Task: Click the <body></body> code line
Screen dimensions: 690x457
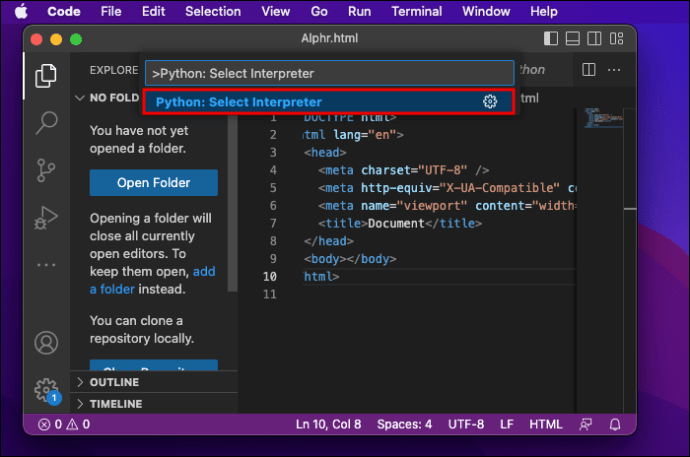Action: point(350,259)
